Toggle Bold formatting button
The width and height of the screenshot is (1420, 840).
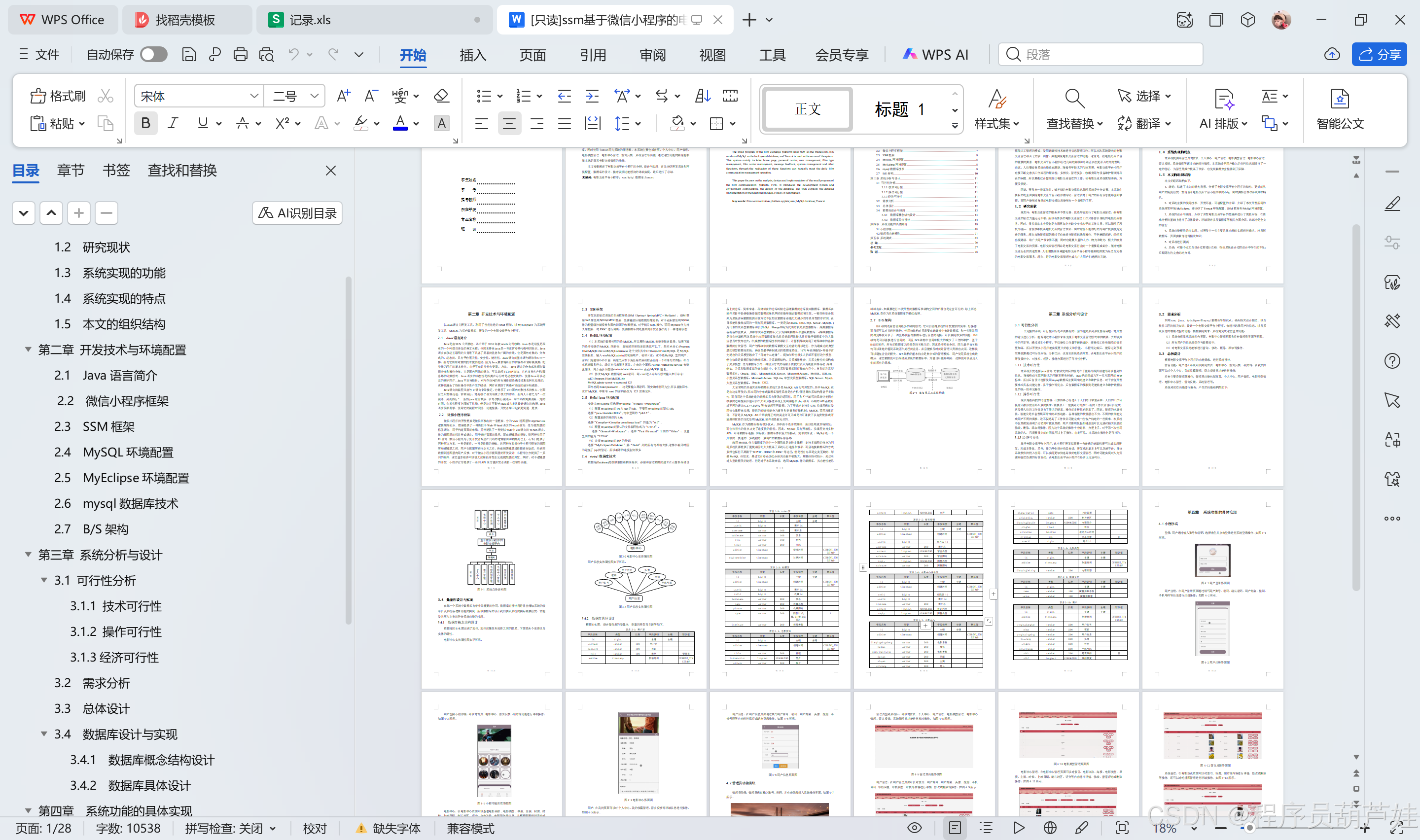tap(145, 123)
